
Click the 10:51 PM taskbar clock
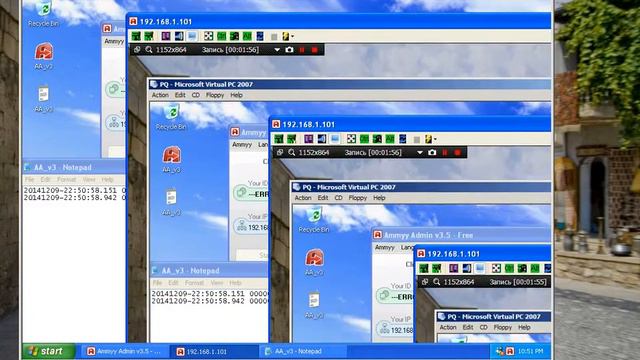[530, 351]
